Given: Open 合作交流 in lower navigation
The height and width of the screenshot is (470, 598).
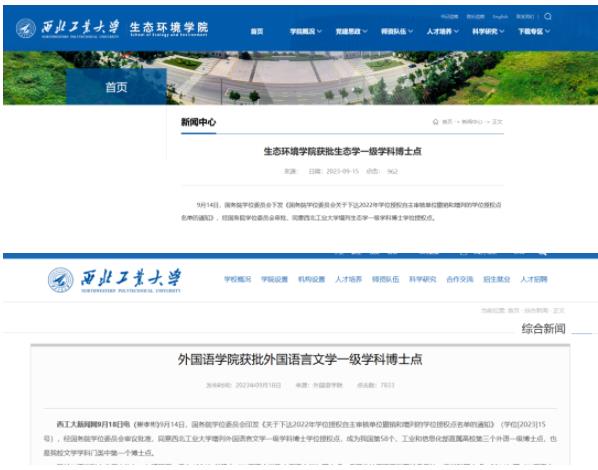Looking at the screenshot, I should (460, 279).
